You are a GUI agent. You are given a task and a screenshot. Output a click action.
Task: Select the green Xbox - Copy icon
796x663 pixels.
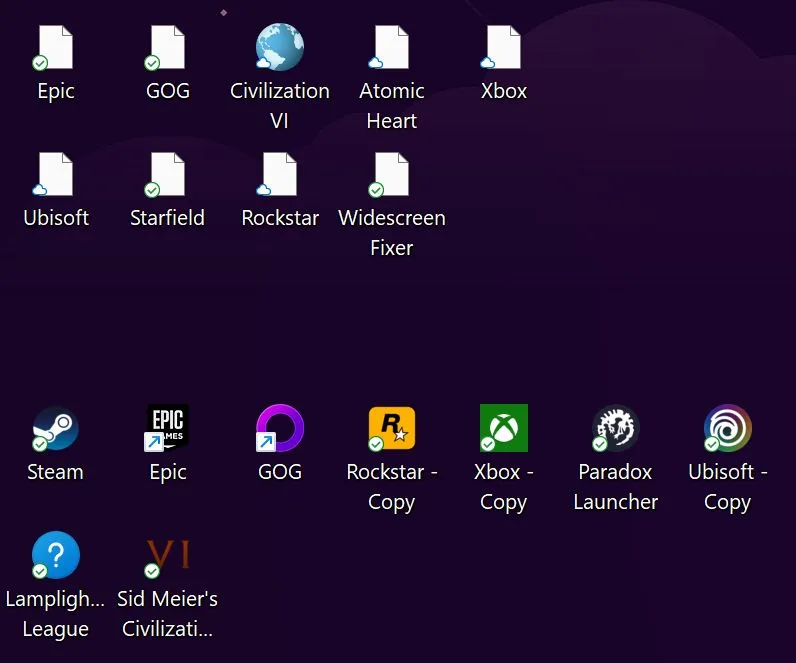(x=504, y=428)
